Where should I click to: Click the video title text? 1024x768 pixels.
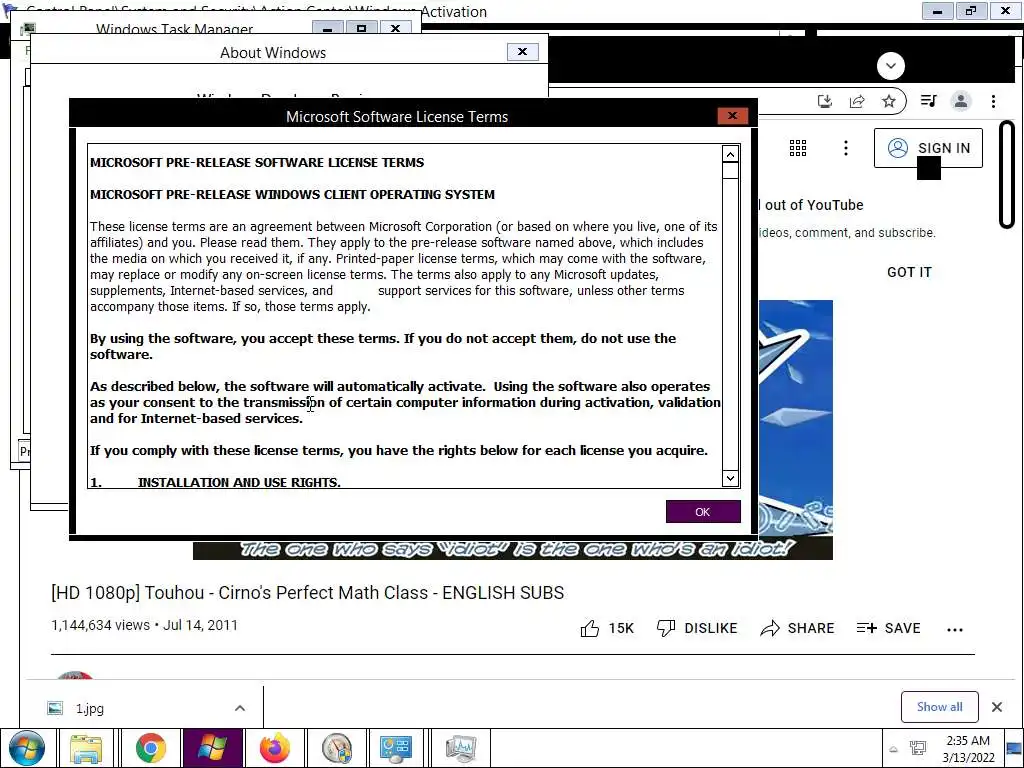tap(308, 592)
